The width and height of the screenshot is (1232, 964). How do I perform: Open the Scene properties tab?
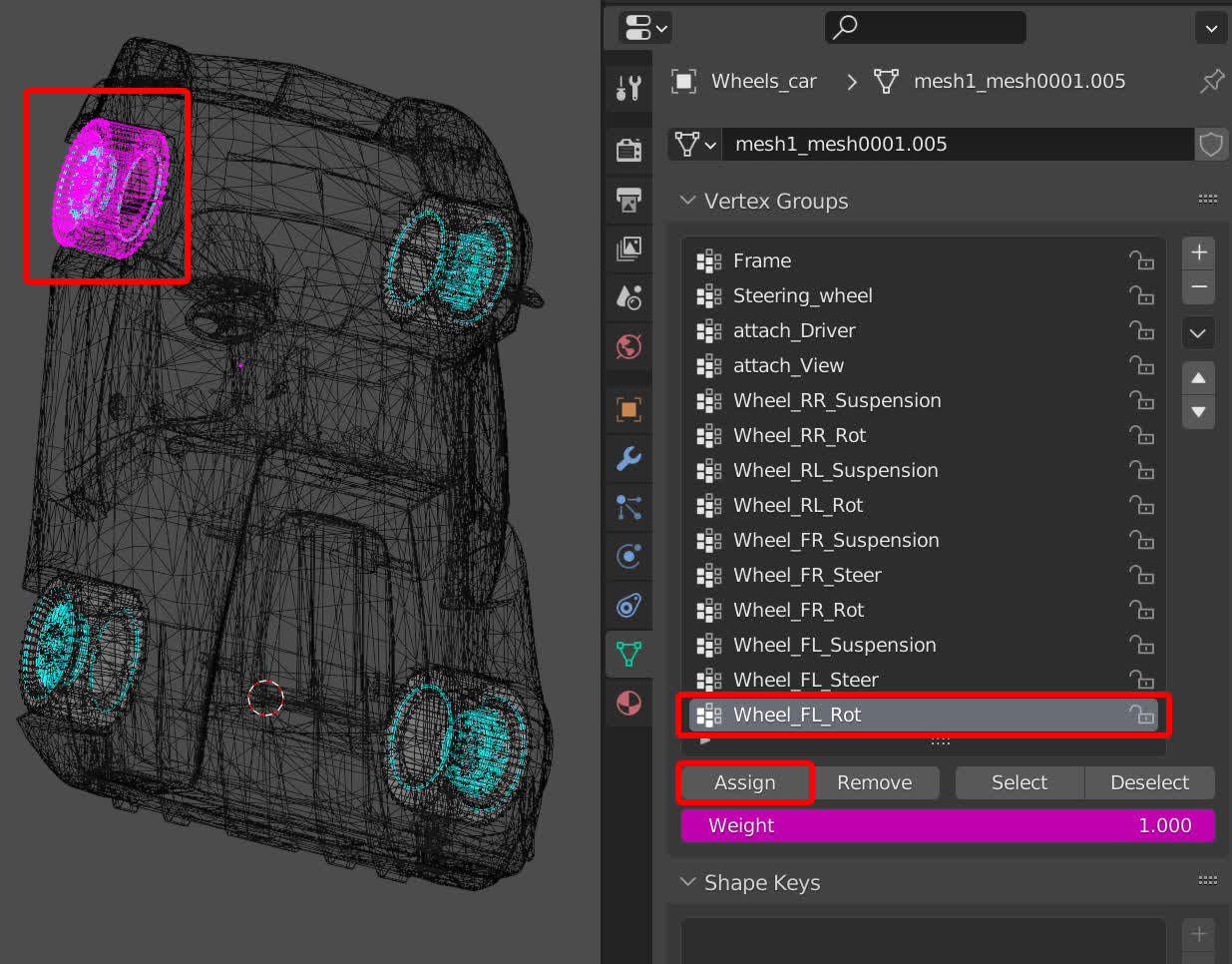628,297
